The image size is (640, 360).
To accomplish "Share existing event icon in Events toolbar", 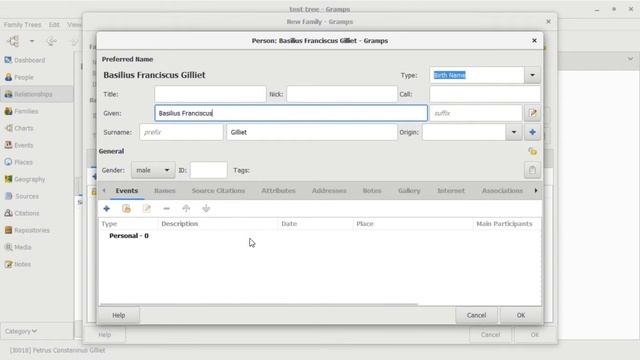I will [127, 209].
